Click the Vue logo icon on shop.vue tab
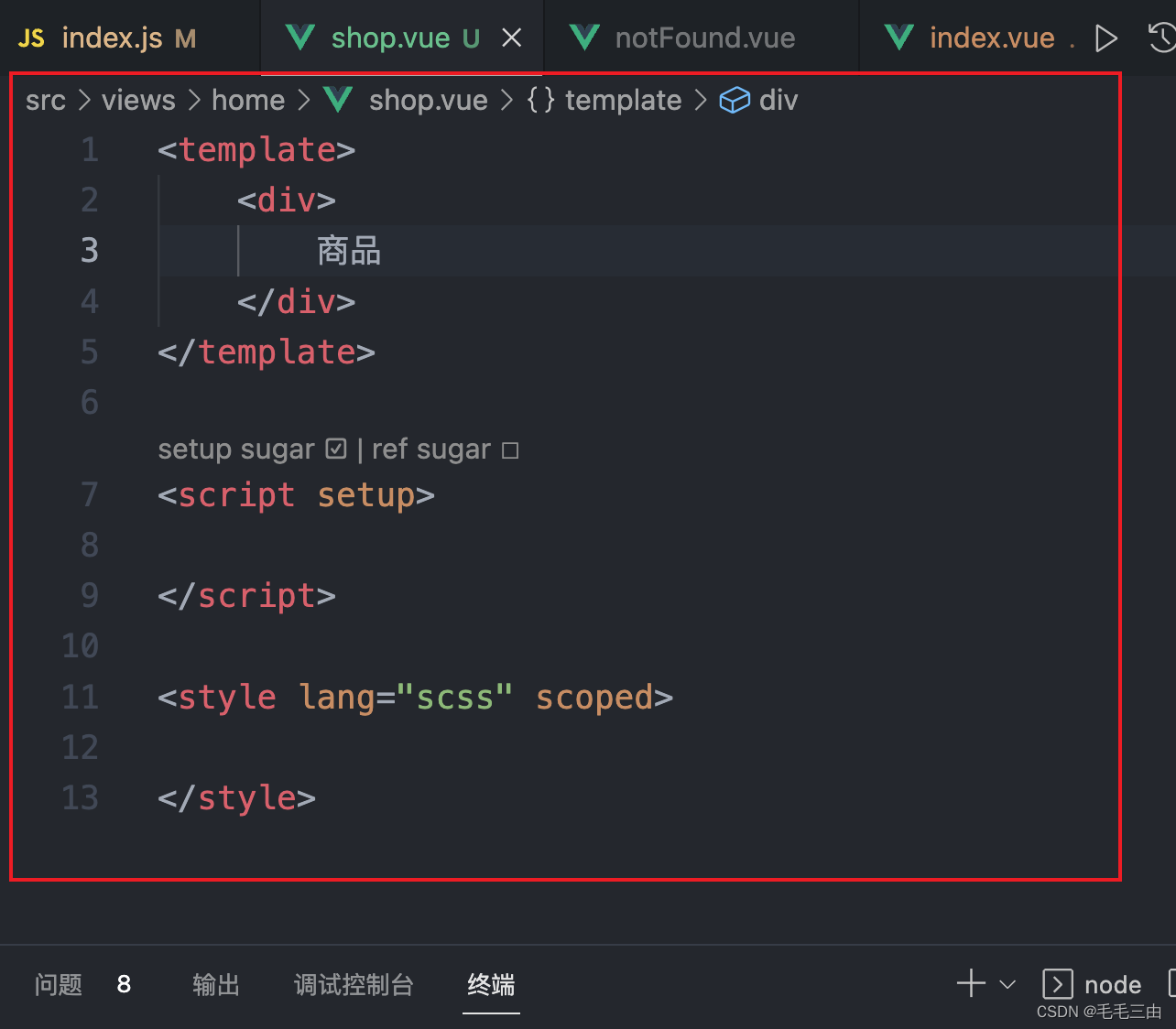The height and width of the screenshot is (1029, 1176). pos(300,38)
